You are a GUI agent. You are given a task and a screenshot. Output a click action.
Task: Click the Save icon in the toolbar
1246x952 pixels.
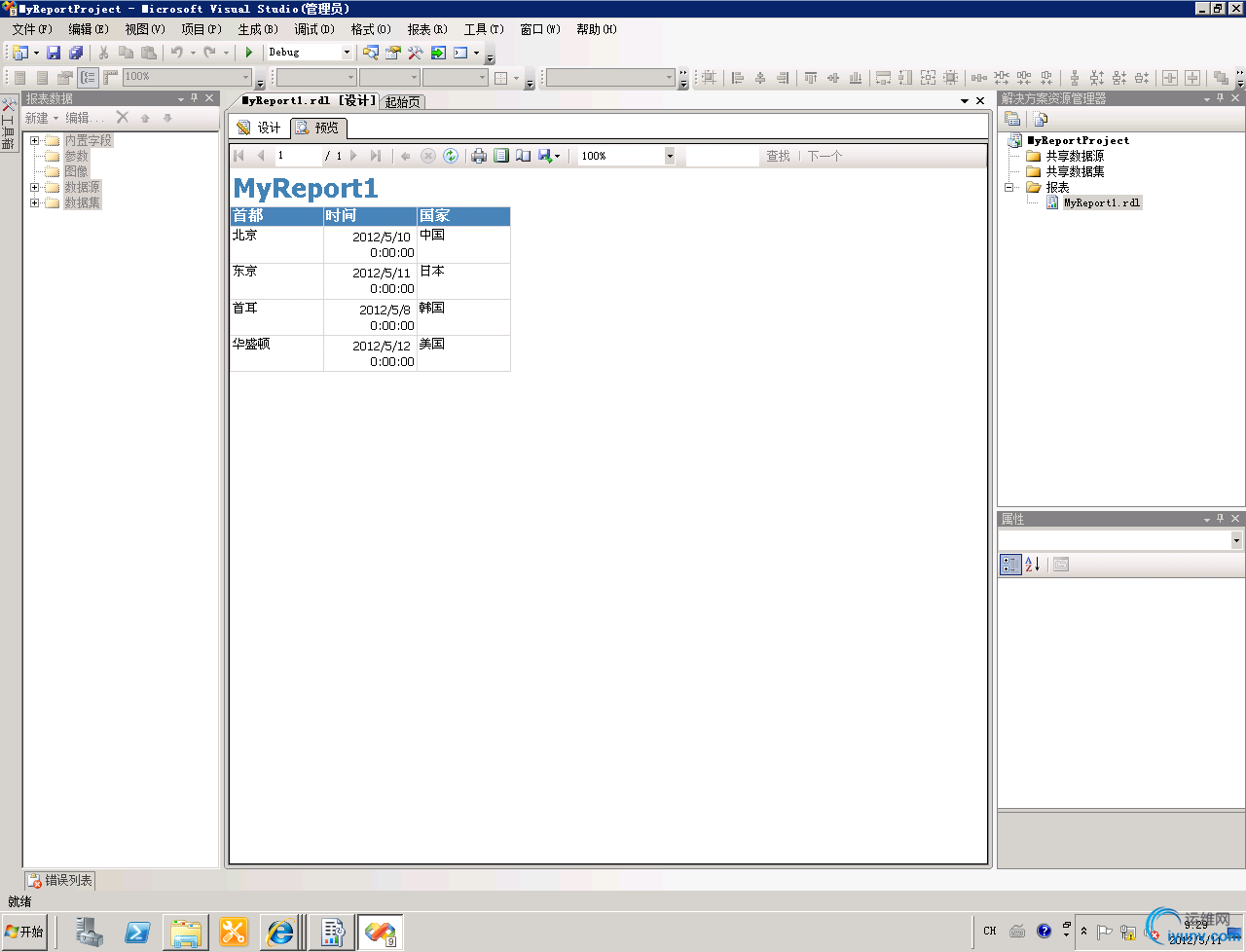(54, 53)
